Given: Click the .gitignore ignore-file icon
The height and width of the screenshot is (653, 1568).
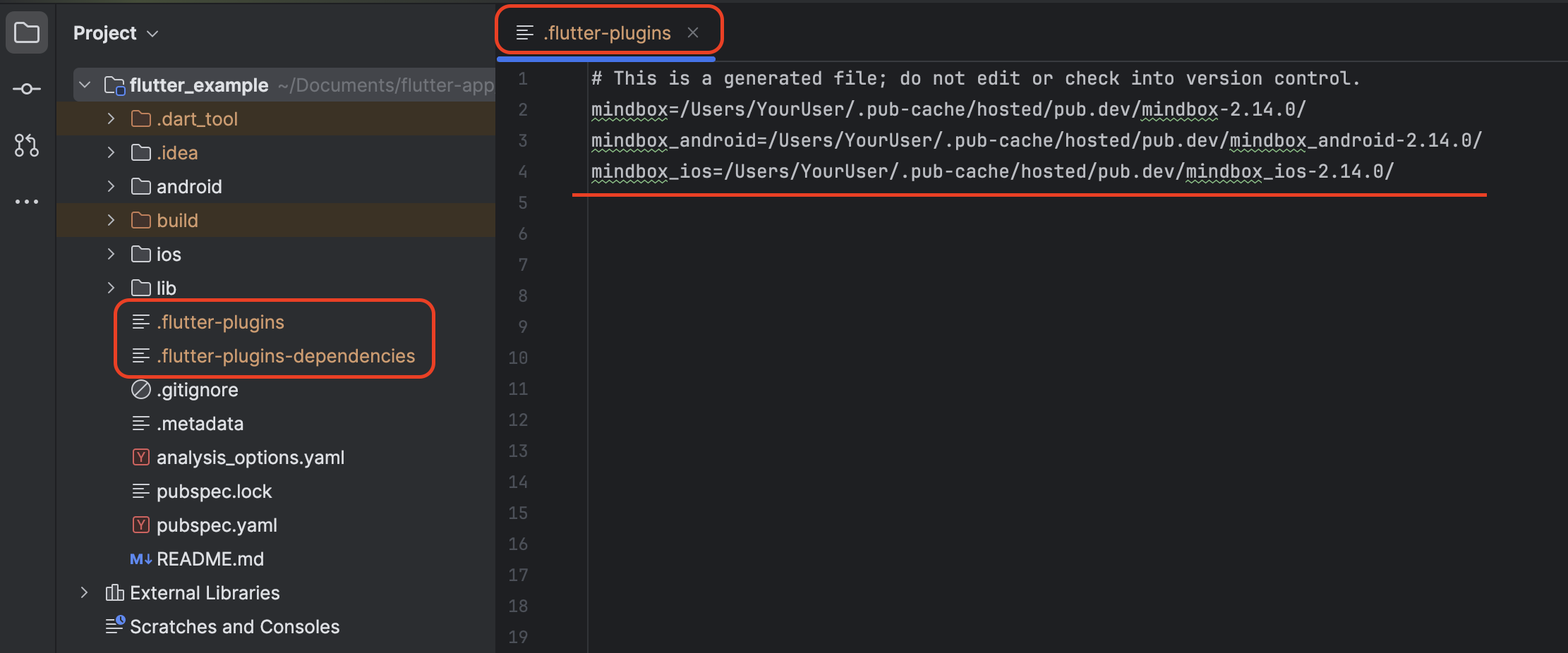Looking at the screenshot, I should (141, 390).
